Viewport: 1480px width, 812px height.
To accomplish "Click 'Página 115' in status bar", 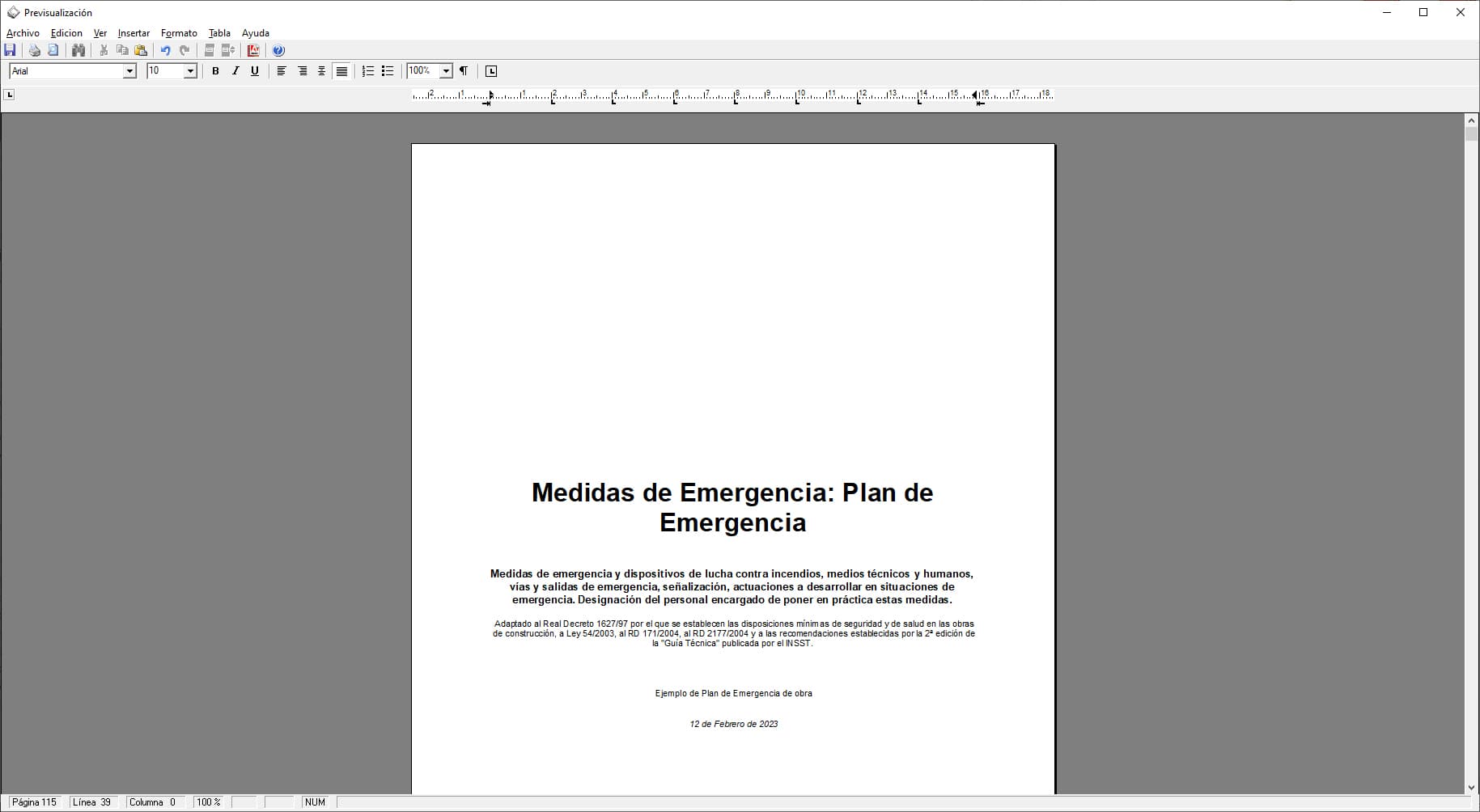I will click(x=35, y=802).
